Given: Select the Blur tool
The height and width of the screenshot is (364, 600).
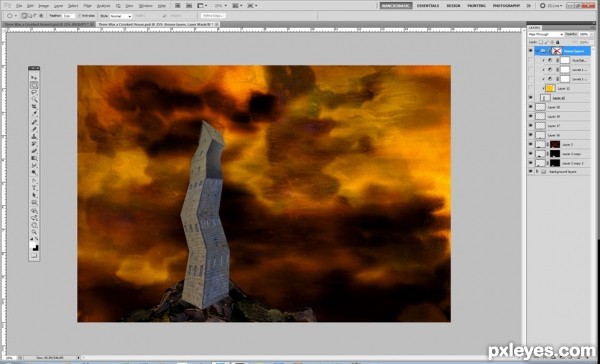Looking at the screenshot, I should 34,165.
